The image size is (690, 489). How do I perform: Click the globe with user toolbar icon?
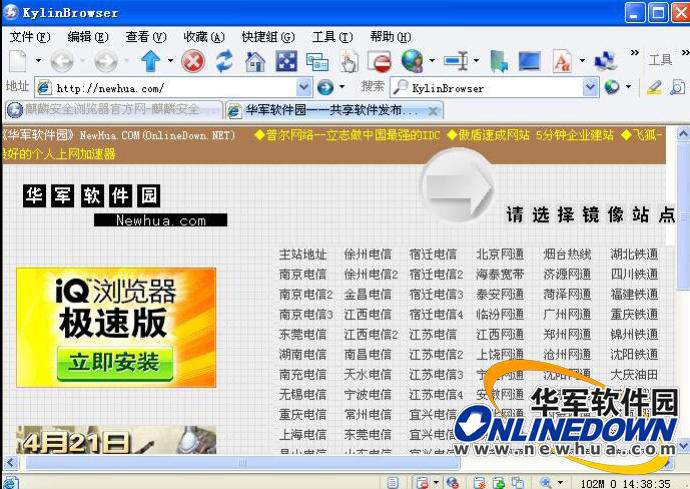[412, 61]
